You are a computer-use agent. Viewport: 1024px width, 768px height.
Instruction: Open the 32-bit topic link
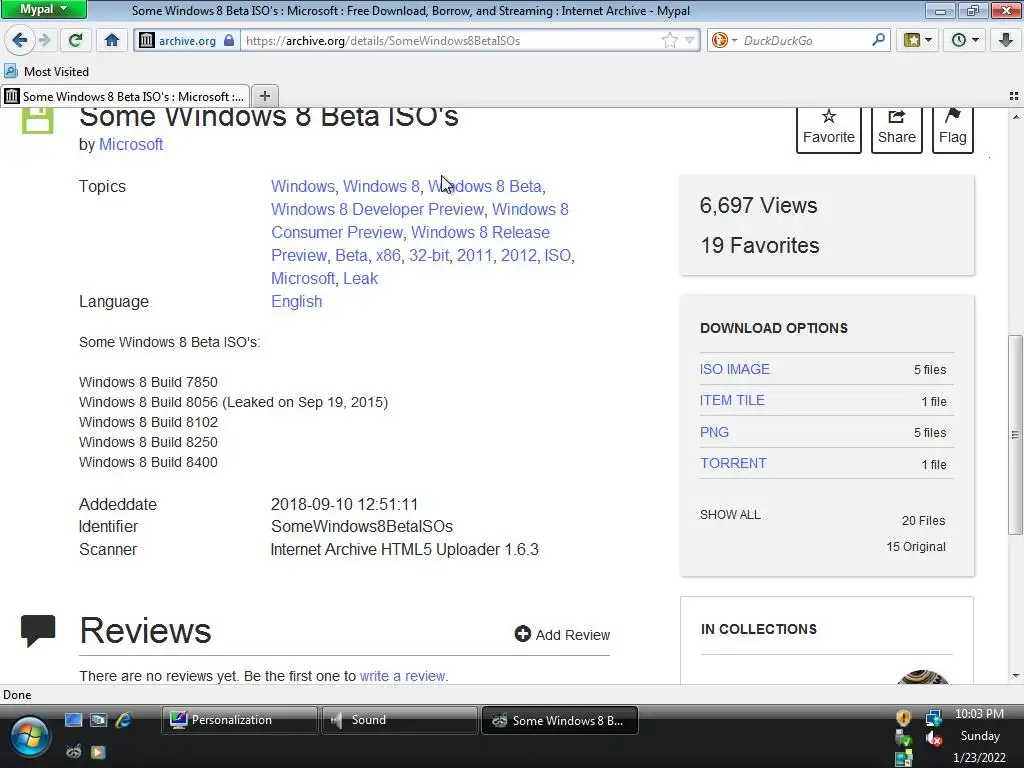[x=428, y=255]
